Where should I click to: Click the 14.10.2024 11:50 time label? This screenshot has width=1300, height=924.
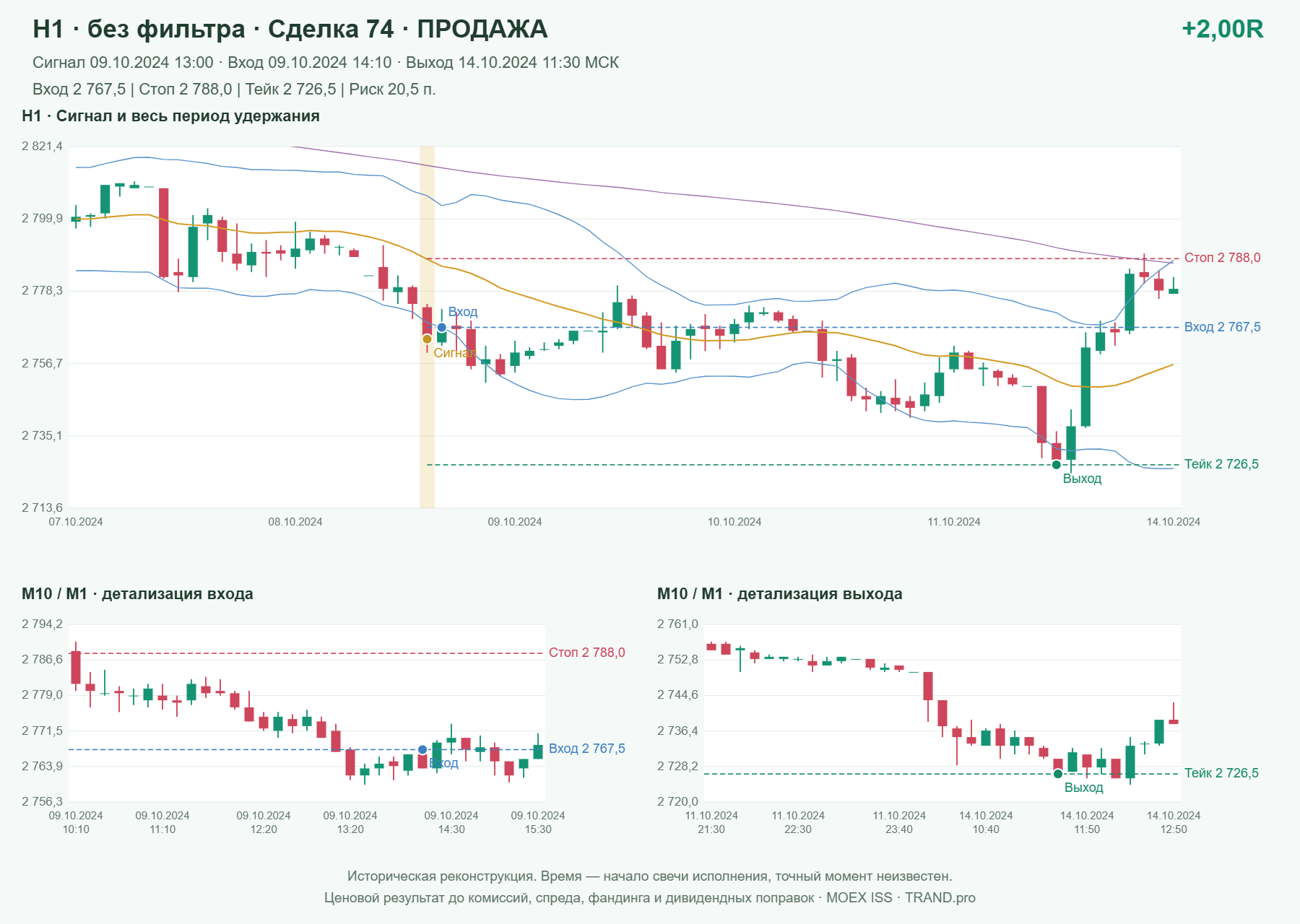(1087, 822)
